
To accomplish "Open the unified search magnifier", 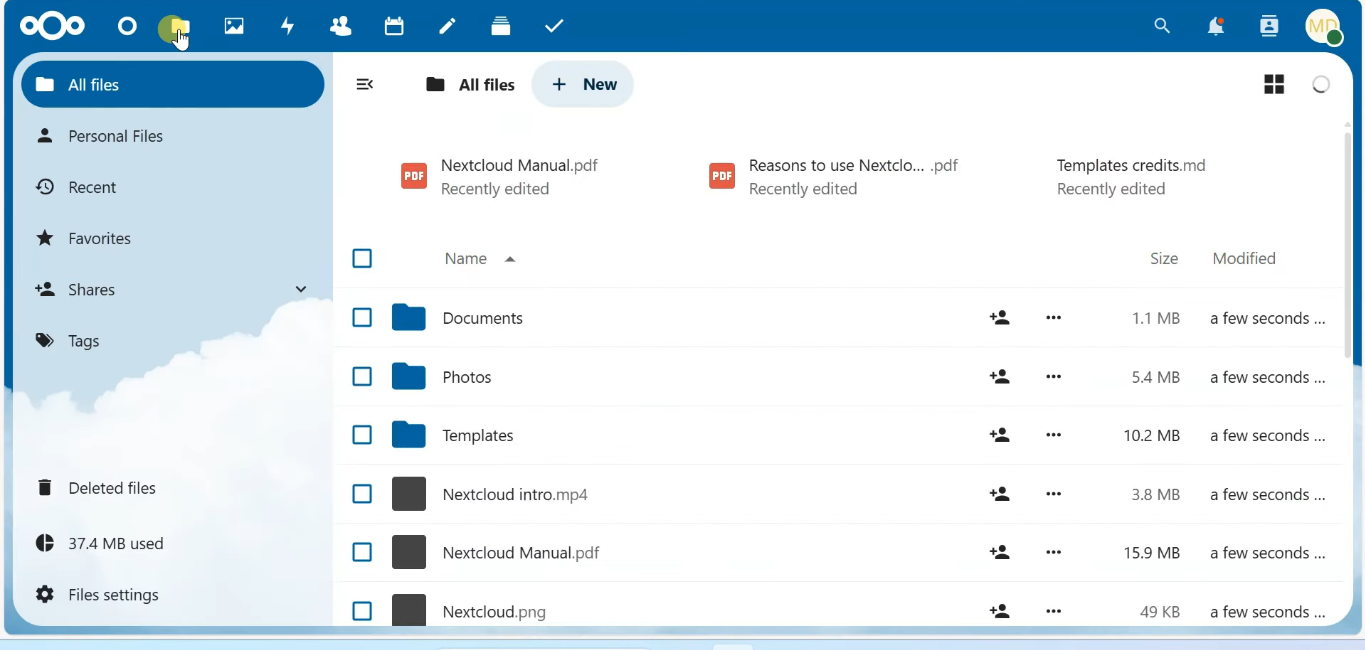I will click(1162, 27).
